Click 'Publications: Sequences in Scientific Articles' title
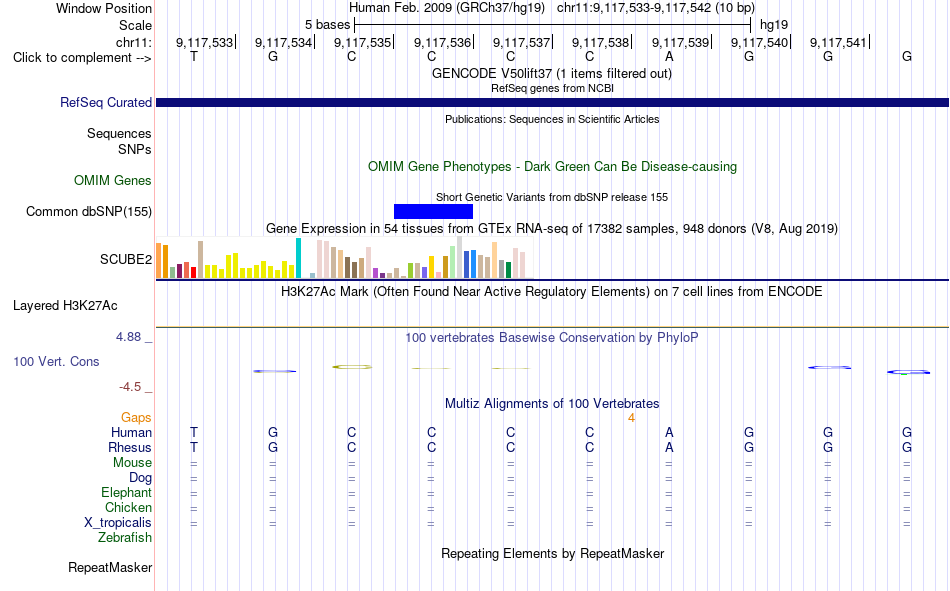Image resolution: width=950 pixels, height=591 pixels. 552,119
